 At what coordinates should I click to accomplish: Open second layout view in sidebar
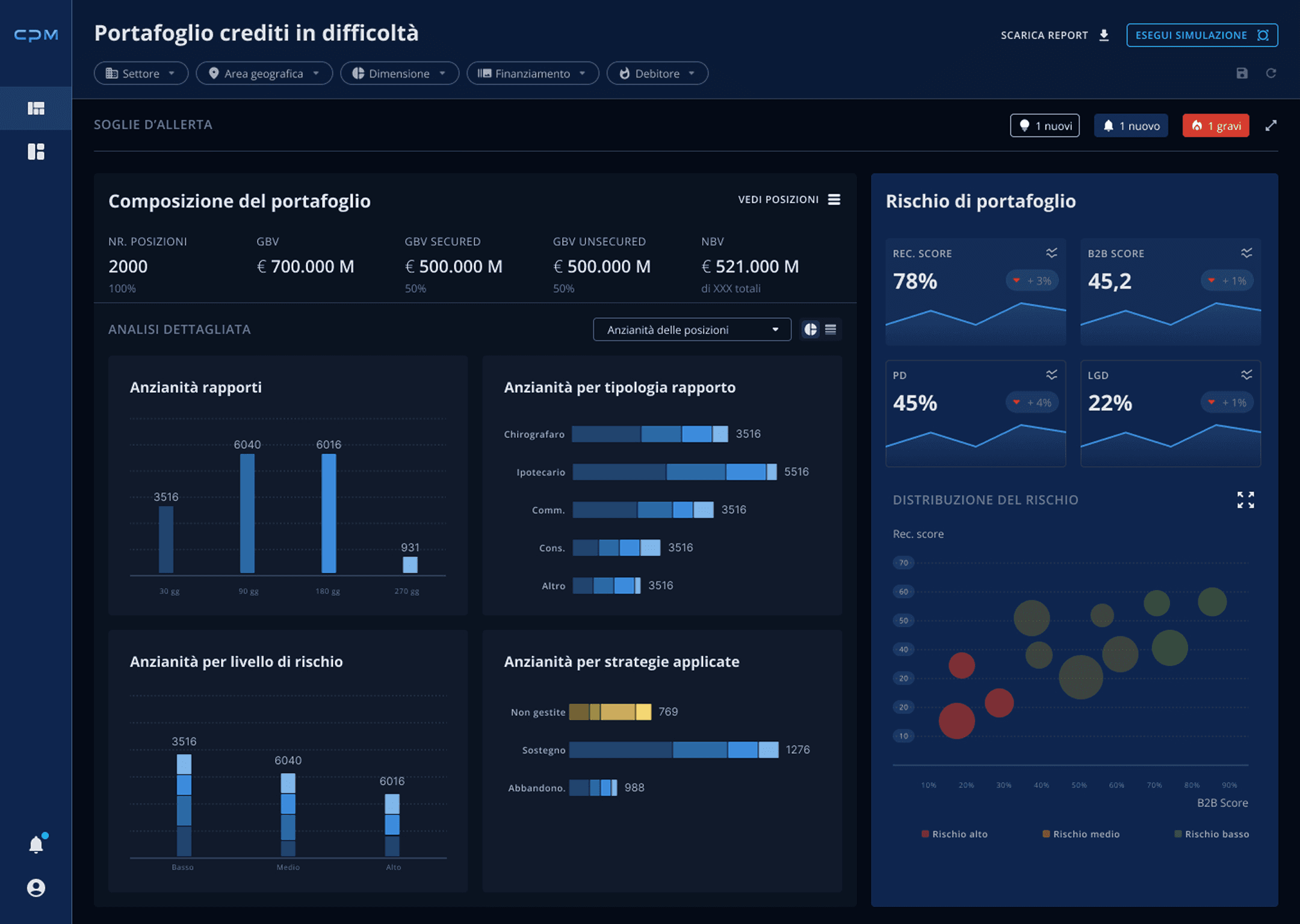coord(36,152)
